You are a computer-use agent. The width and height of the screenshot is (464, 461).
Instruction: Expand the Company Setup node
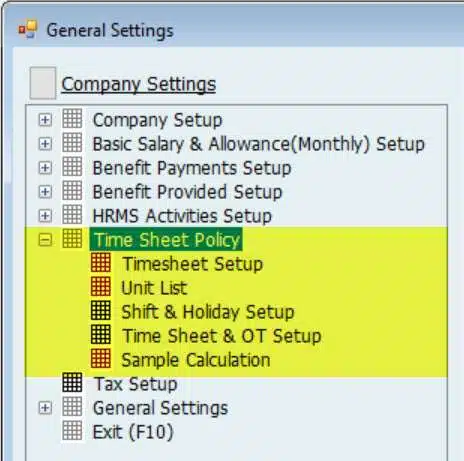(45, 120)
